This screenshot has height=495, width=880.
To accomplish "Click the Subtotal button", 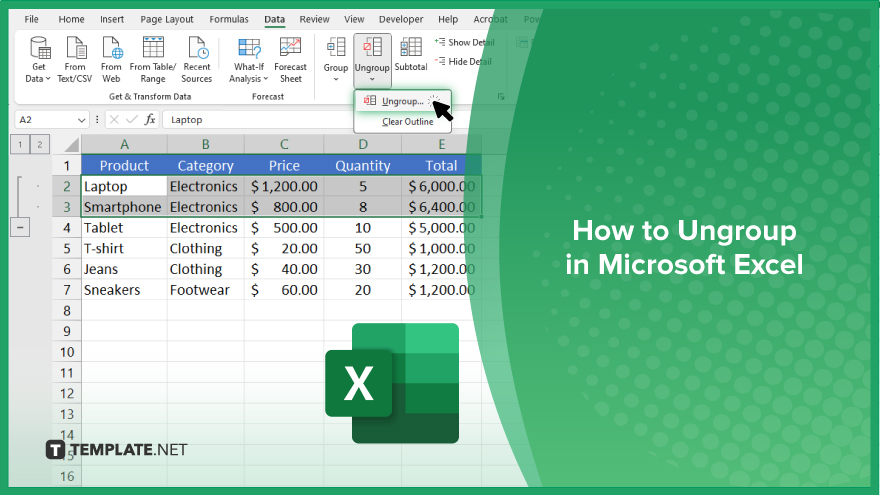I will pos(411,54).
